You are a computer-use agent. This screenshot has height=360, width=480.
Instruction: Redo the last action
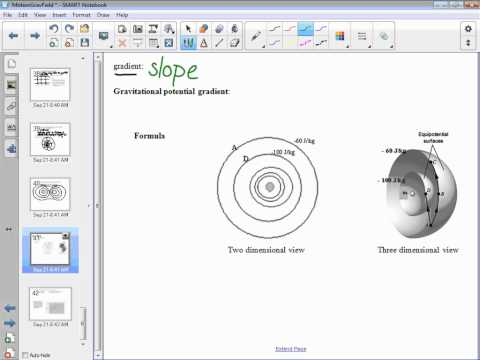tap(69, 29)
